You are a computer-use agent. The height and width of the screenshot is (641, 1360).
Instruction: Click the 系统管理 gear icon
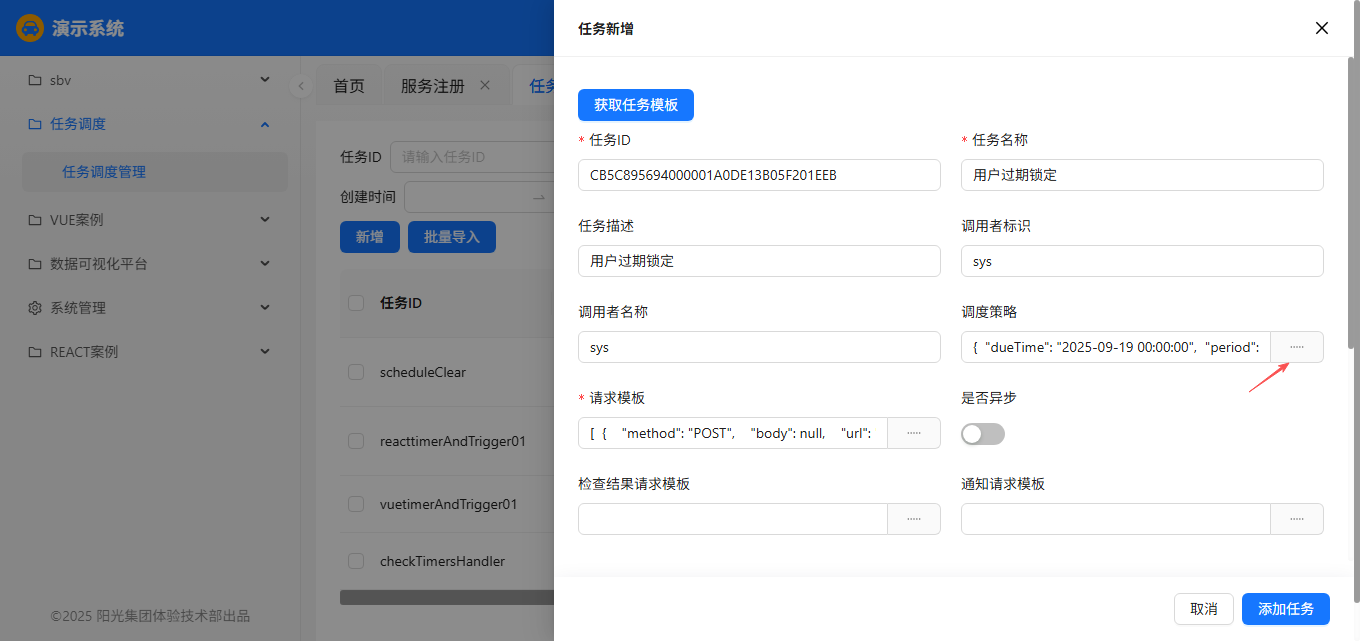click(x=35, y=308)
